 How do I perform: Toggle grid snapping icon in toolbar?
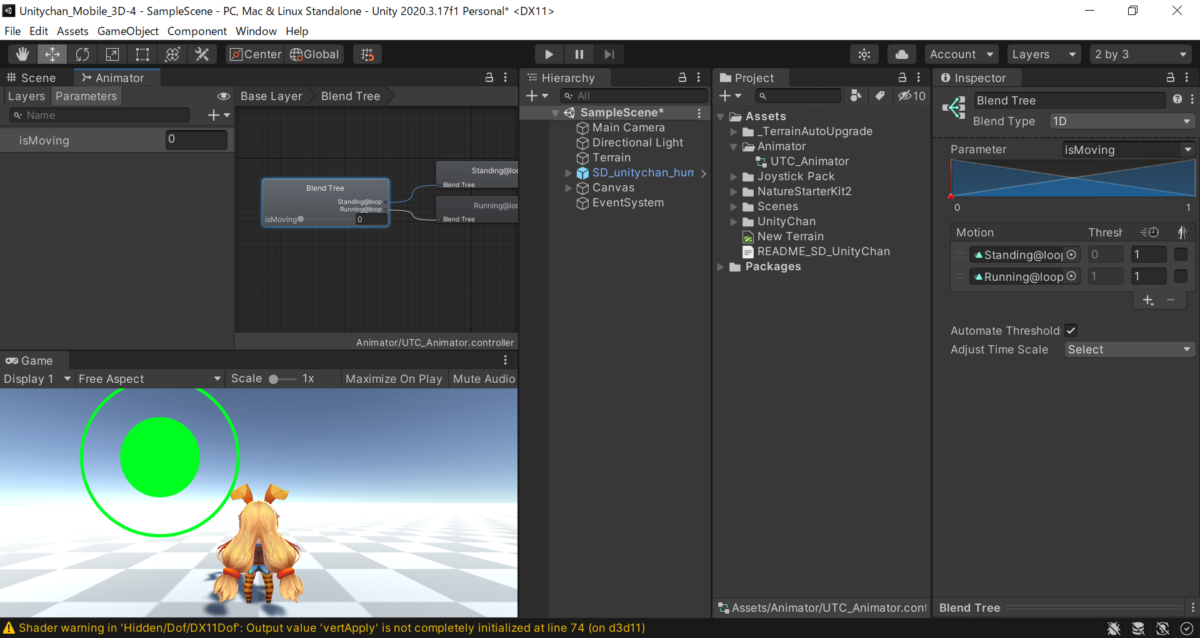[x=368, y=54]
